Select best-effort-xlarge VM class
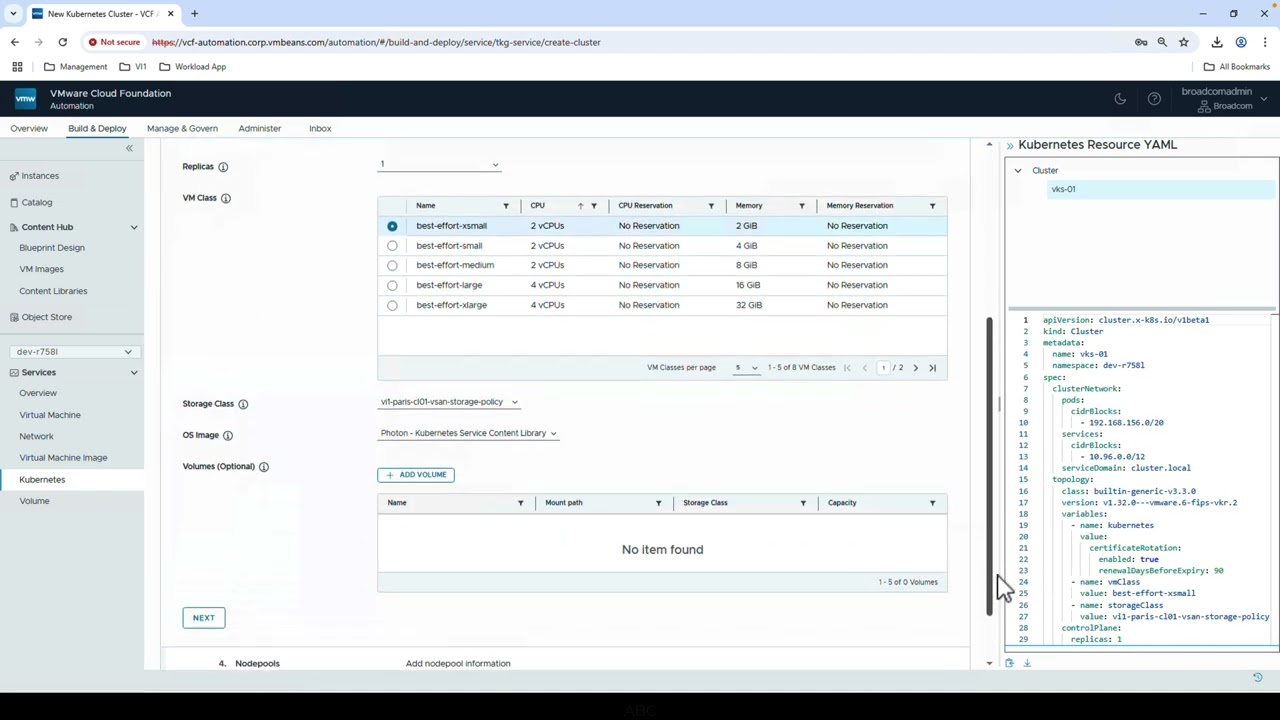This screenshot has width=1280, height=720. 392,305
